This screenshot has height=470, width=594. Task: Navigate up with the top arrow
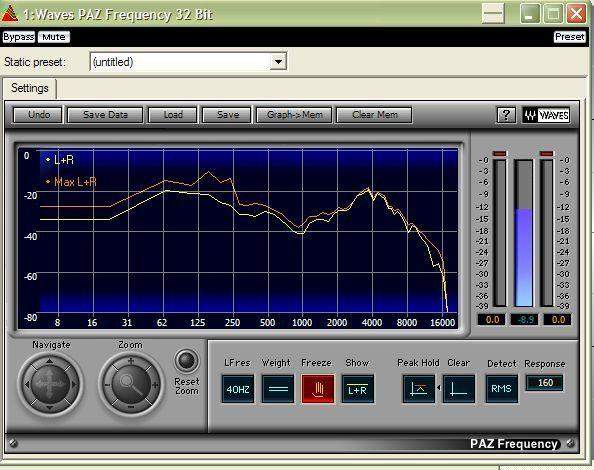tap(50, 362)
